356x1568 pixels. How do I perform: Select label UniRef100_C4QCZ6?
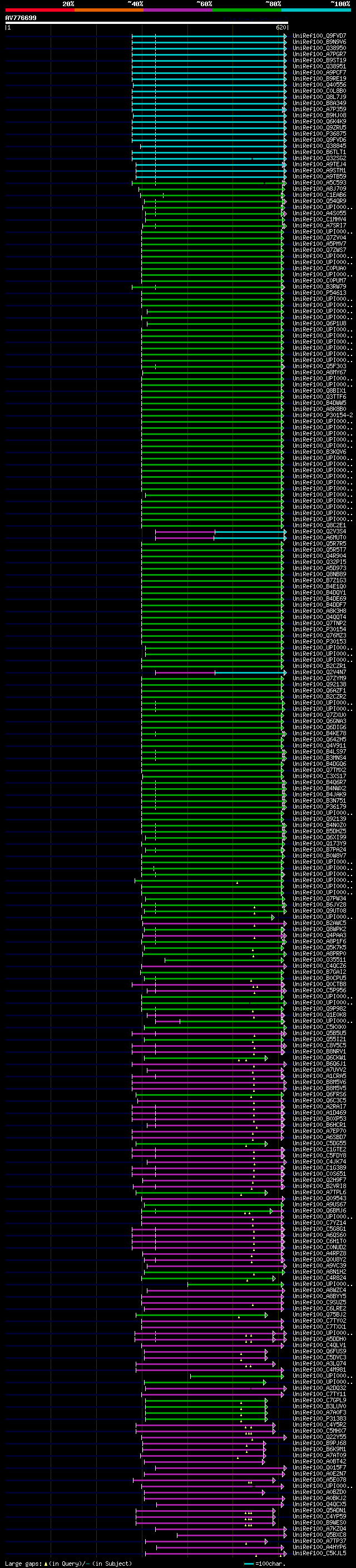point(319,966)
